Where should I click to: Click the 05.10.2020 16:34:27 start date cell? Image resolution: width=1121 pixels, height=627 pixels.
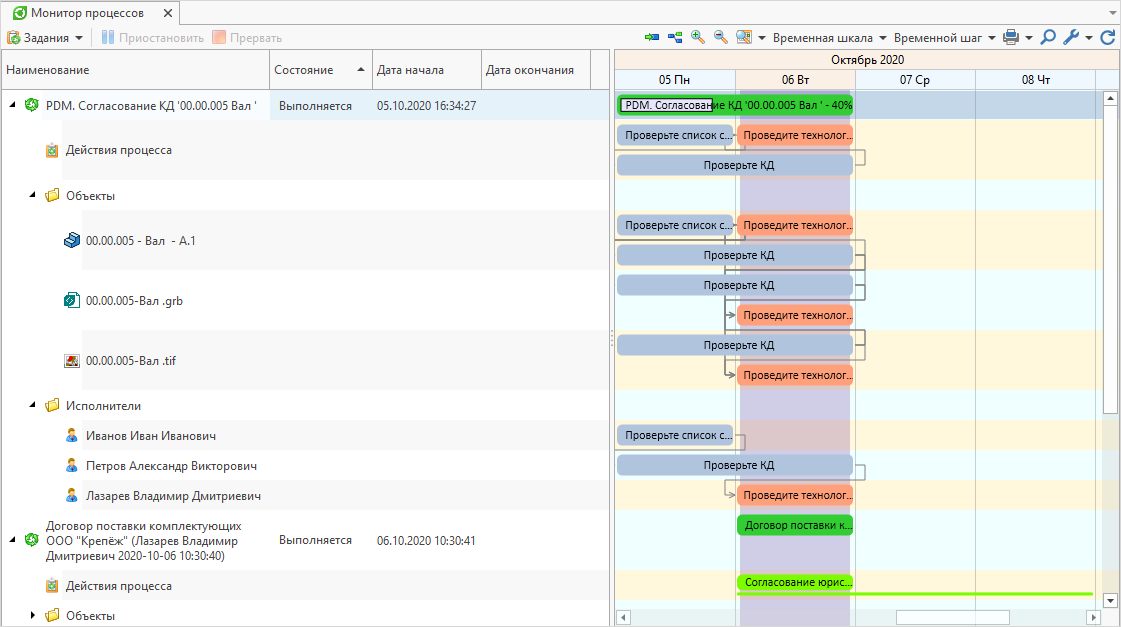pos(427,106)
